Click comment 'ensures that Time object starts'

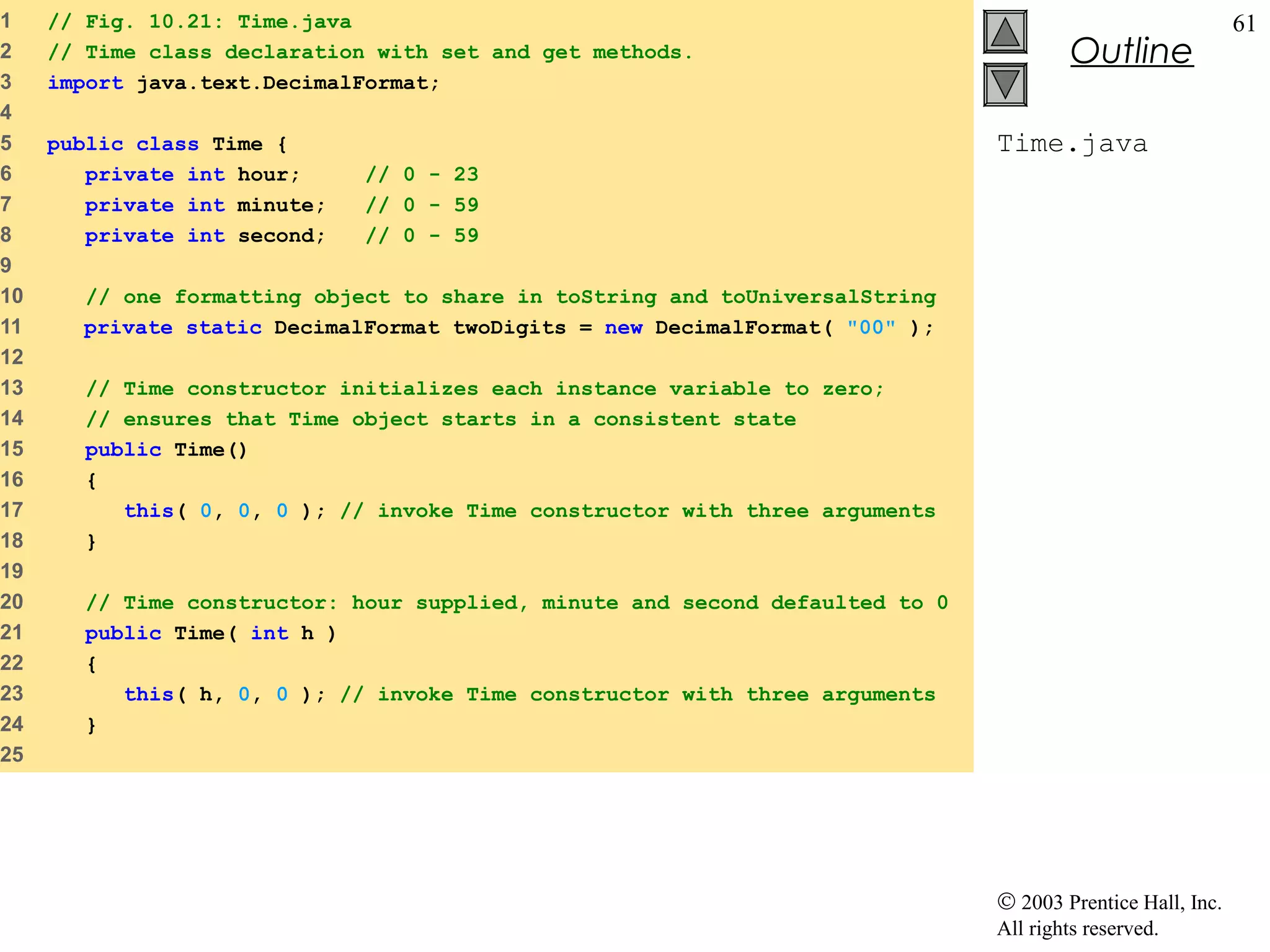click(x=441, y=420)
